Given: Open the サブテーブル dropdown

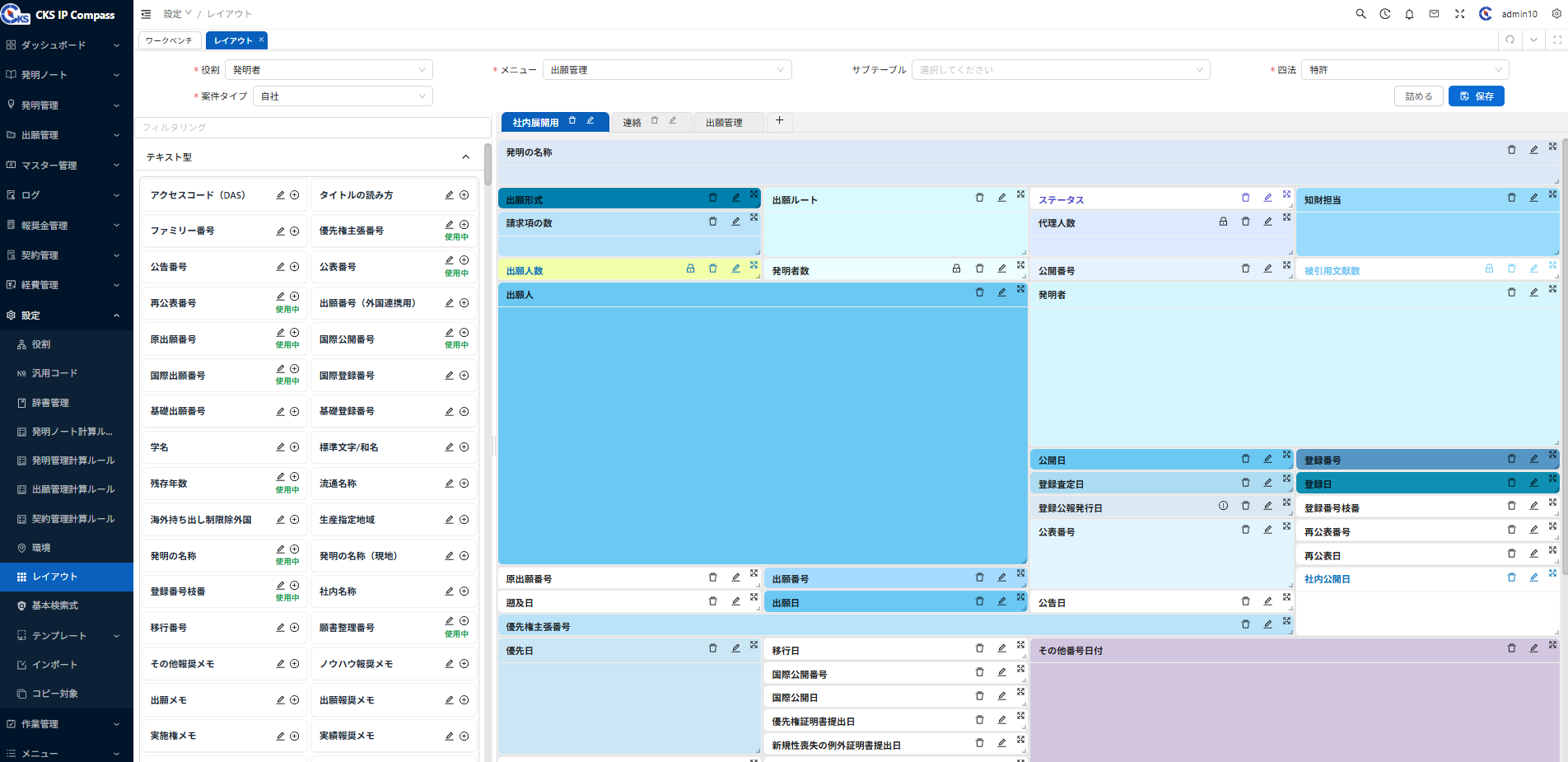Looking at the screenshot, I should pos(1061,70).
